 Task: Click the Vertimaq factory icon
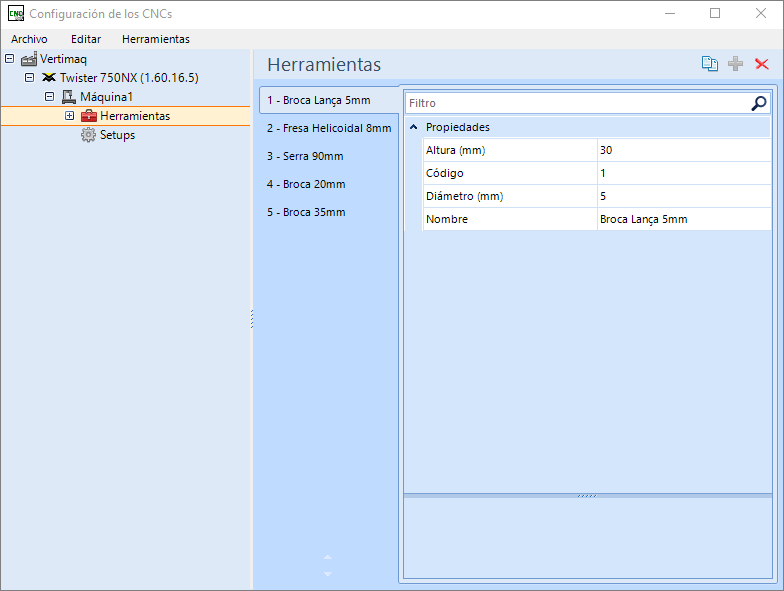(x=29, y=59)
